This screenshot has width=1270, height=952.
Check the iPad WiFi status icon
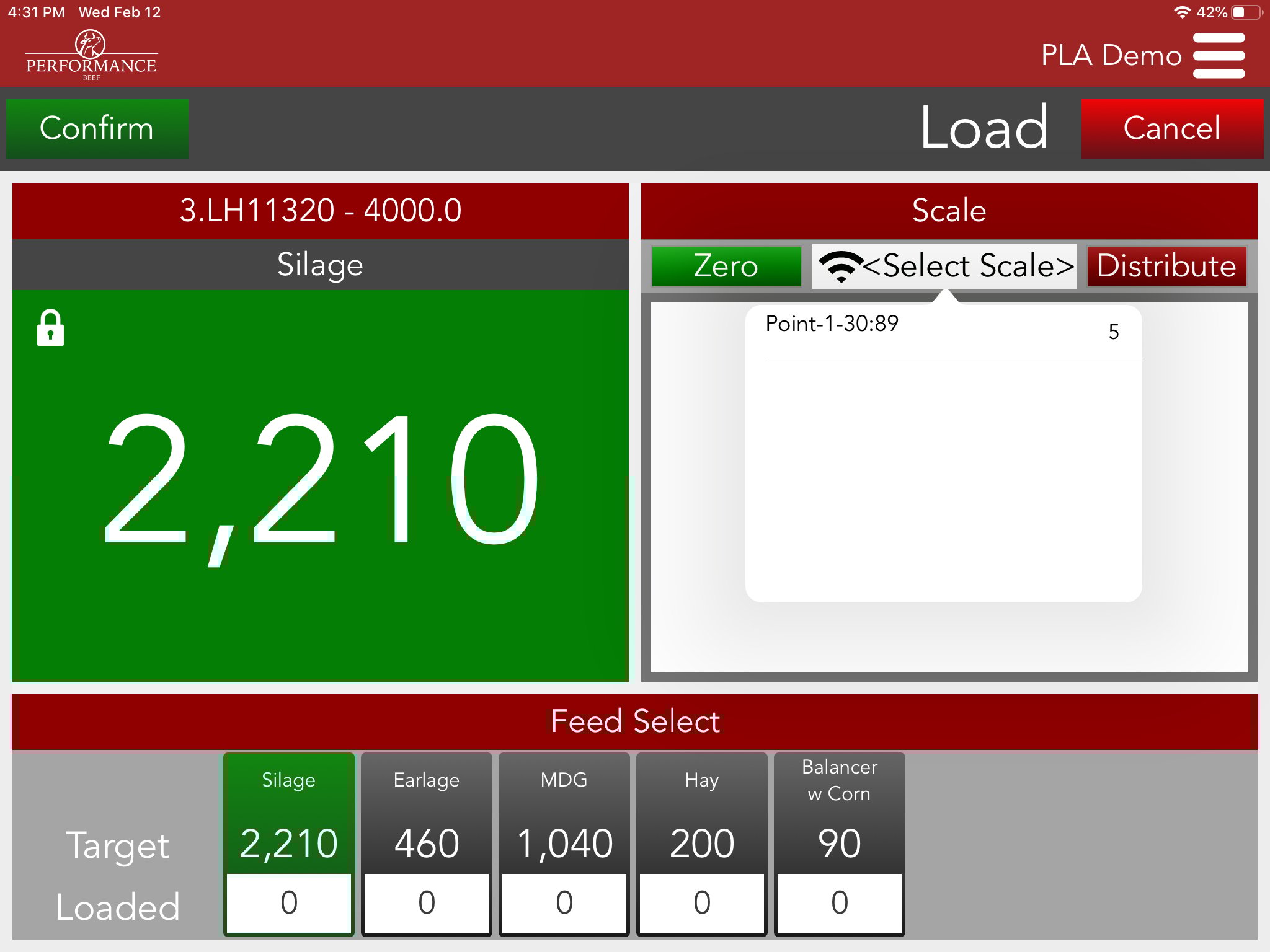click(1182, 12)
